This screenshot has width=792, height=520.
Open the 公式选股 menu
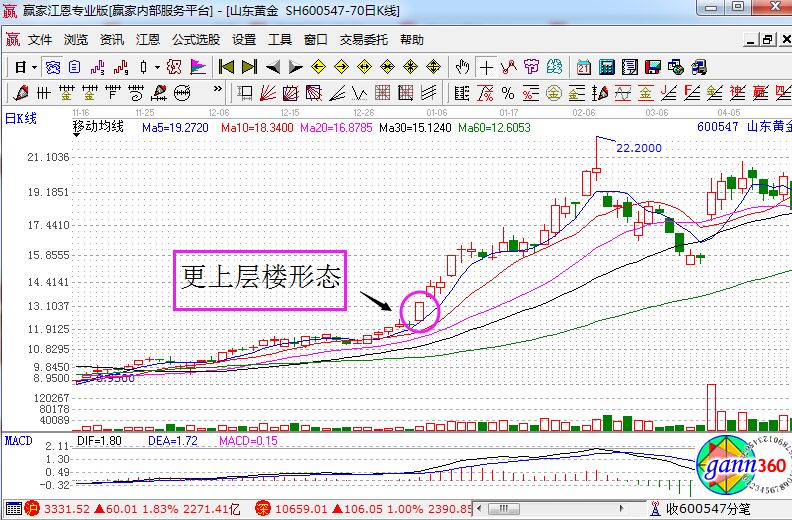[195, 40]
